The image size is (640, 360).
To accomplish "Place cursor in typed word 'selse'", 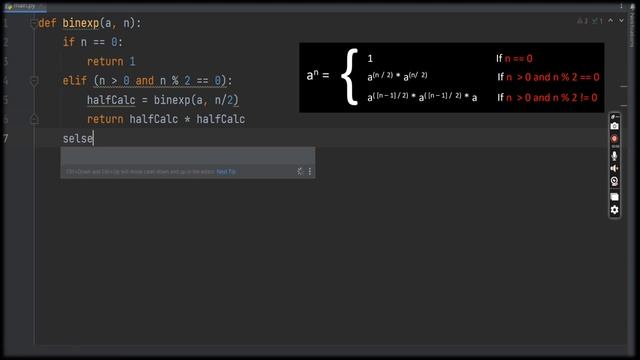I will 78,139.
